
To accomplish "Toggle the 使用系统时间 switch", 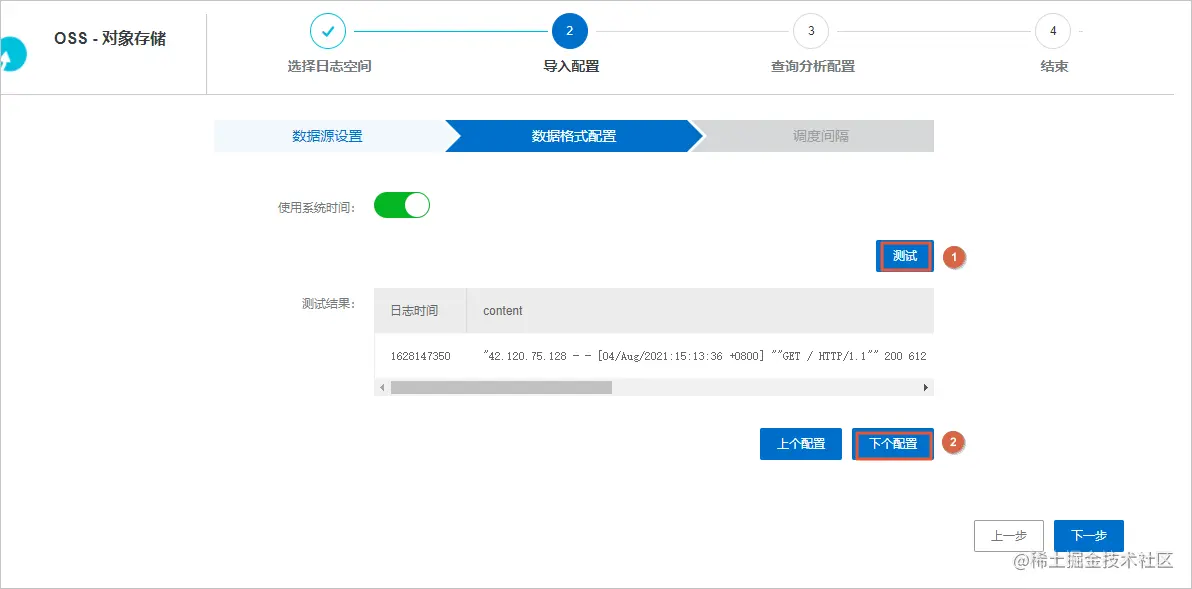I will [x=402, y=205].
